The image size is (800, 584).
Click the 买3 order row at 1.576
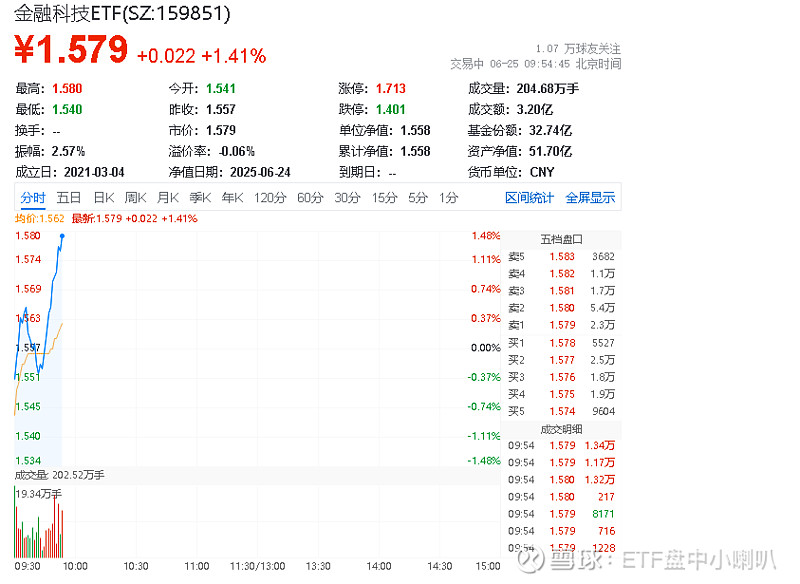(x=562, y=377)
